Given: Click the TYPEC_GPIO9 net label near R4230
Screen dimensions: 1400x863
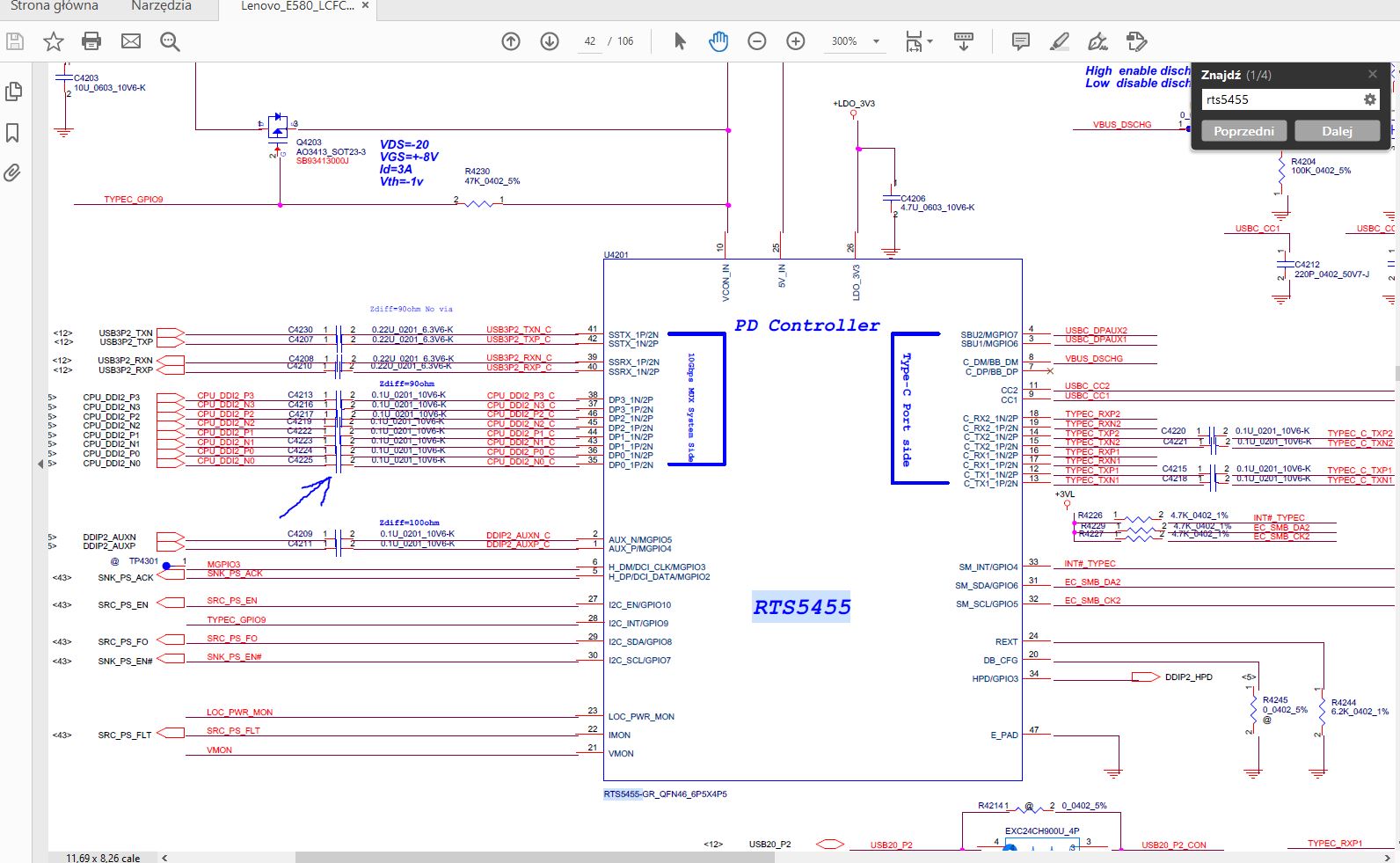Looking at the screenshot, I should click(134, 200).
